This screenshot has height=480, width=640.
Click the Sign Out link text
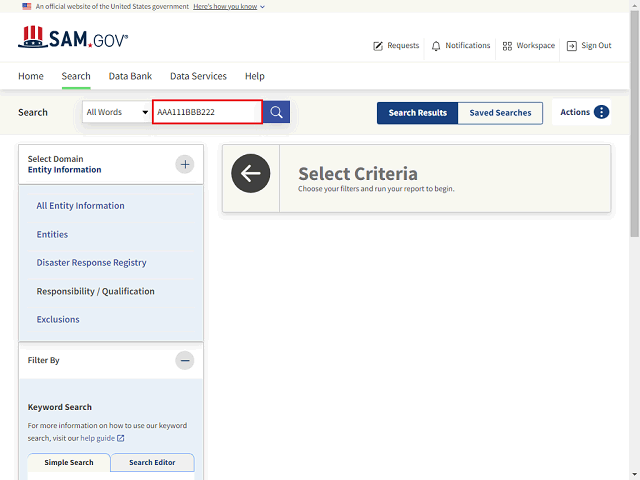coord(596,45)
